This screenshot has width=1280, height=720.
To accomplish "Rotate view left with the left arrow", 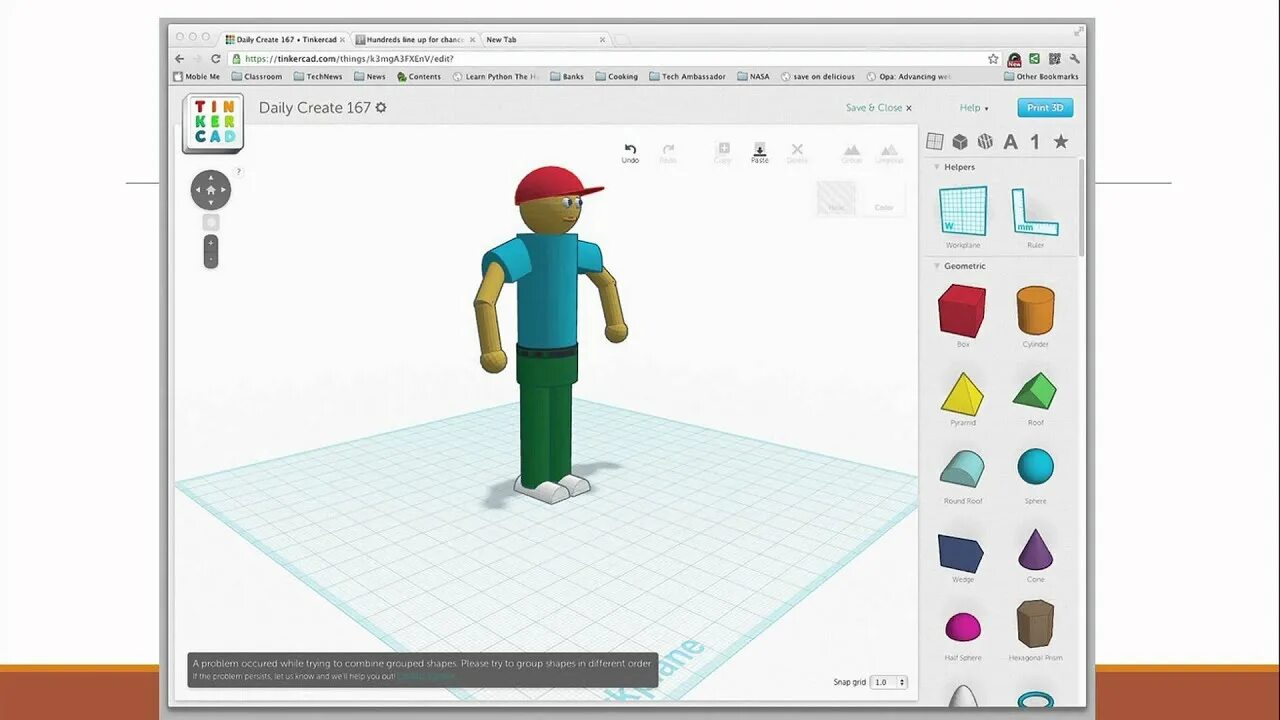I will coord(198,190).
